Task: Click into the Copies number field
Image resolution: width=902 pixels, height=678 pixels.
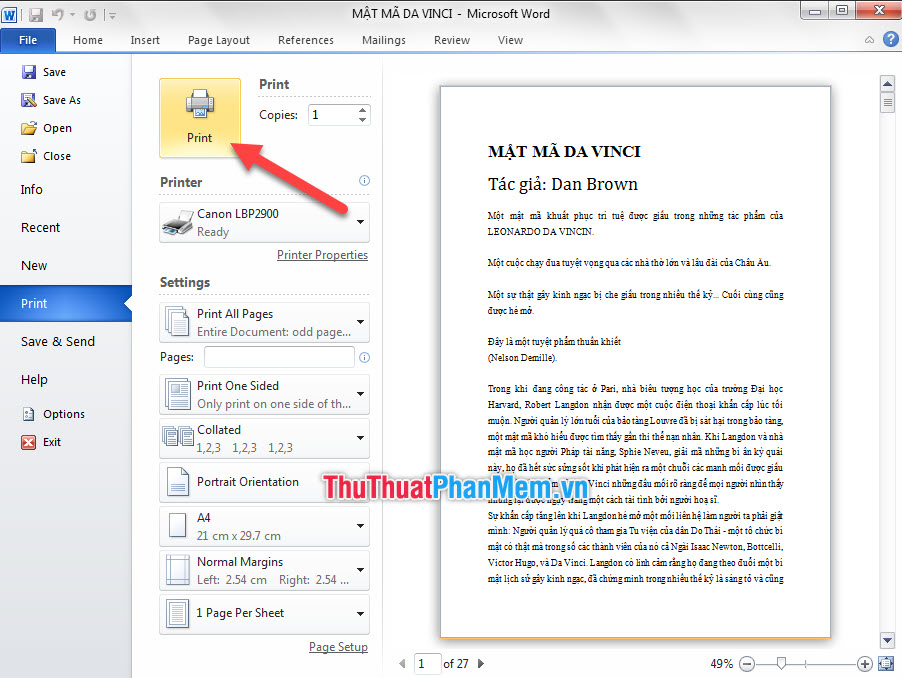Action: tap(332, 114)
